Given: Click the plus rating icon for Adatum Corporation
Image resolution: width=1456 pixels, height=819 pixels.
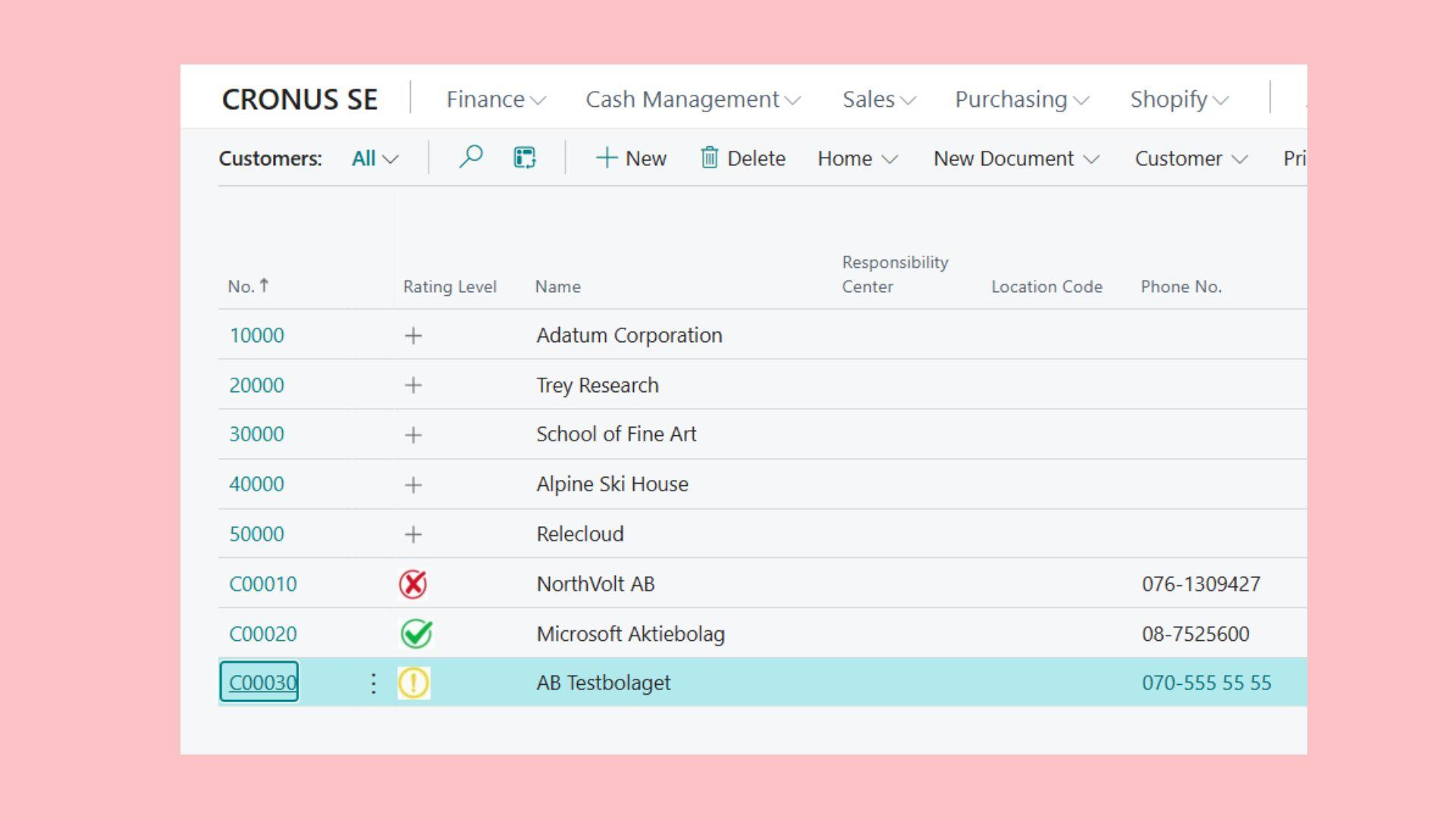Looking at the screenshot, I should 413,335.
